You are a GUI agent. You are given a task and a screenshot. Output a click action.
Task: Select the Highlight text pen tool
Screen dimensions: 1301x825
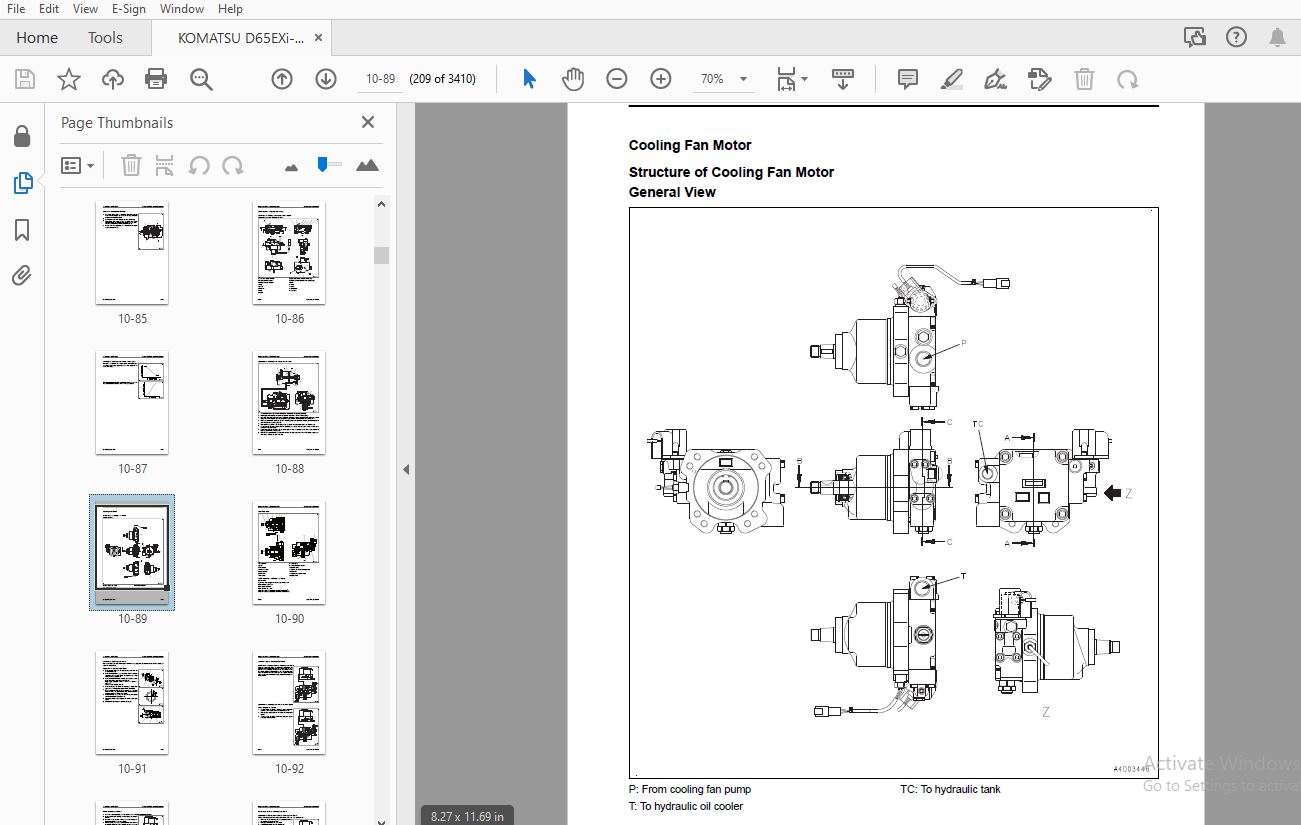tap(952, 79)
